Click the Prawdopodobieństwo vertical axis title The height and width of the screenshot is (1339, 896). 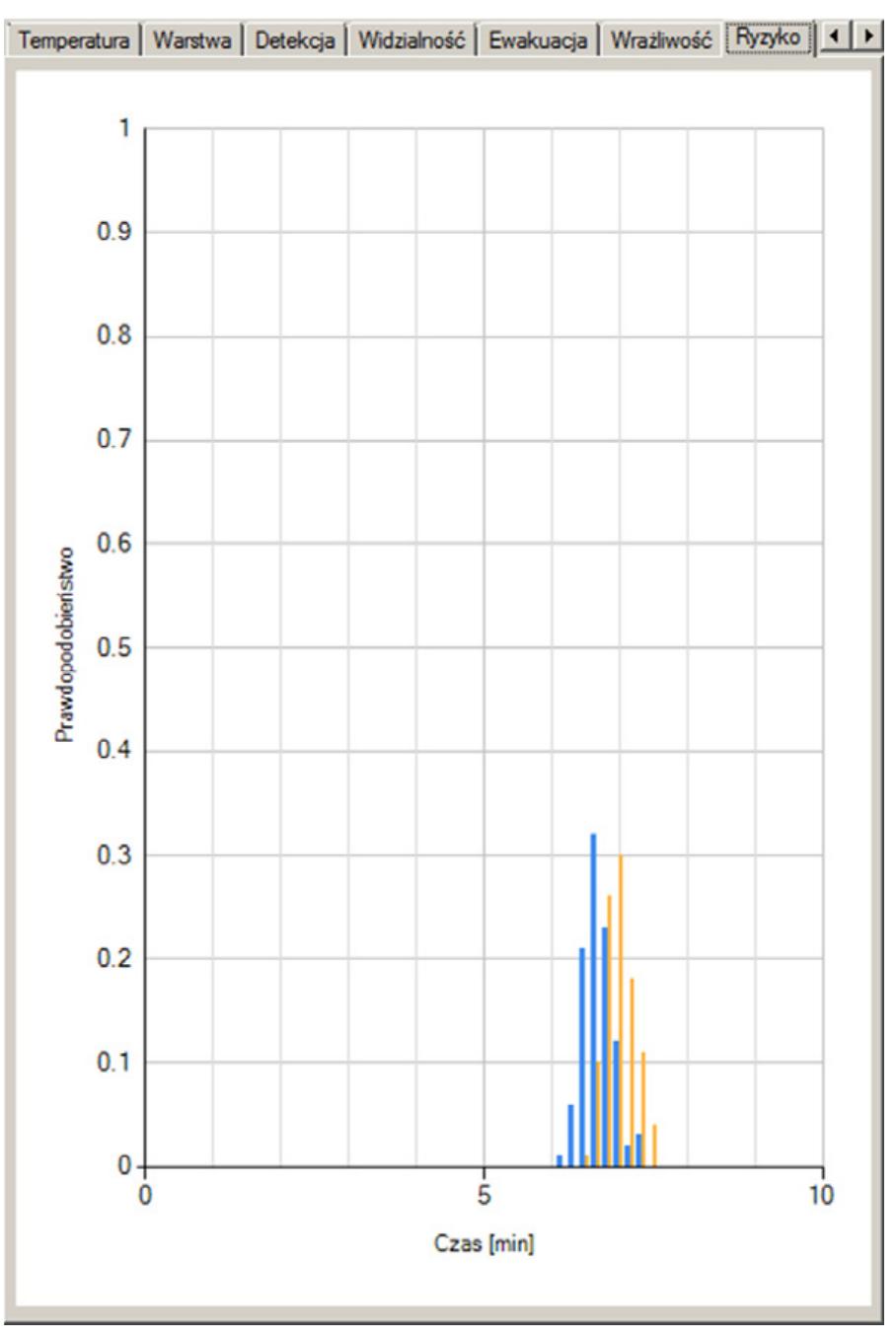tap(66, 646)
